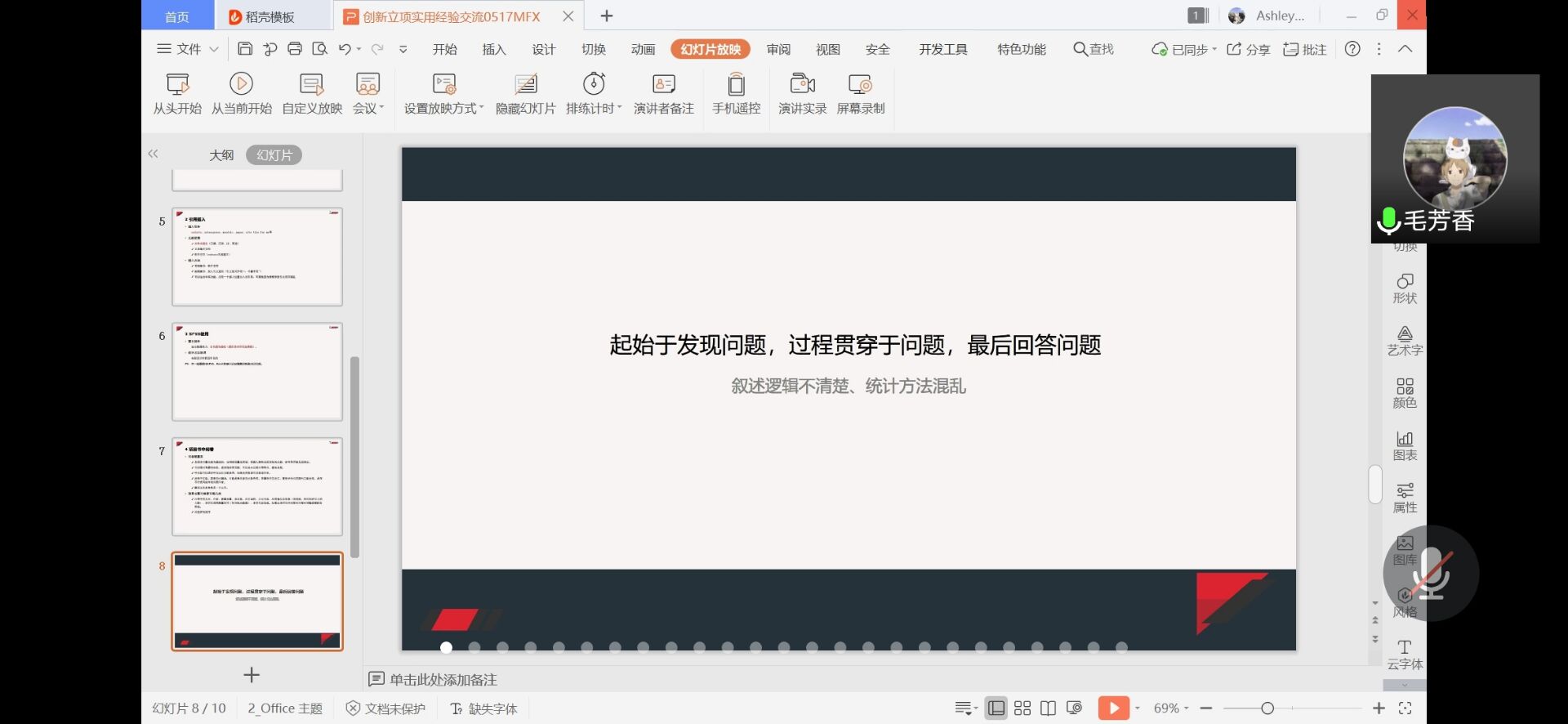Click the 屏幕录制 screen recording icon
Image resolution: width=1568 pixels, height=724 pixels.
point(860,84)
